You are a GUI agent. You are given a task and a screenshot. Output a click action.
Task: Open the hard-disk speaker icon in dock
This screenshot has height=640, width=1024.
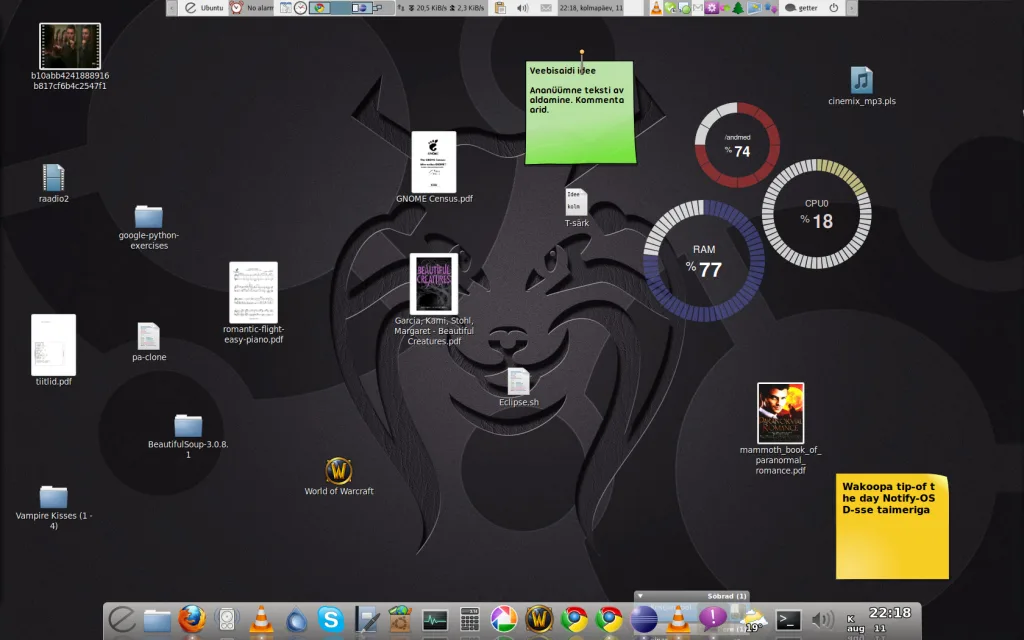[x=227, y=619]
